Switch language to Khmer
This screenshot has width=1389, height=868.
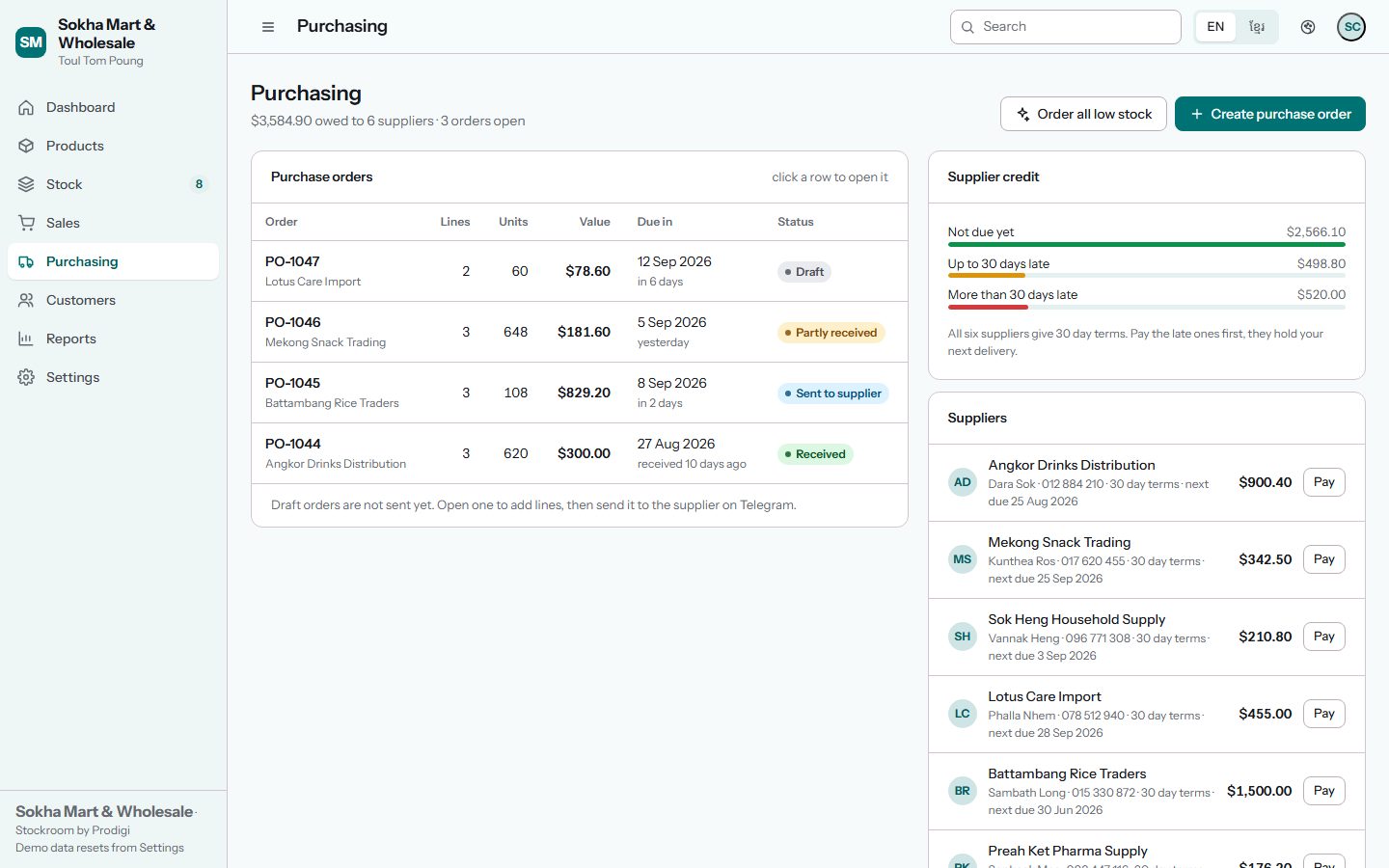(1257, 27)
